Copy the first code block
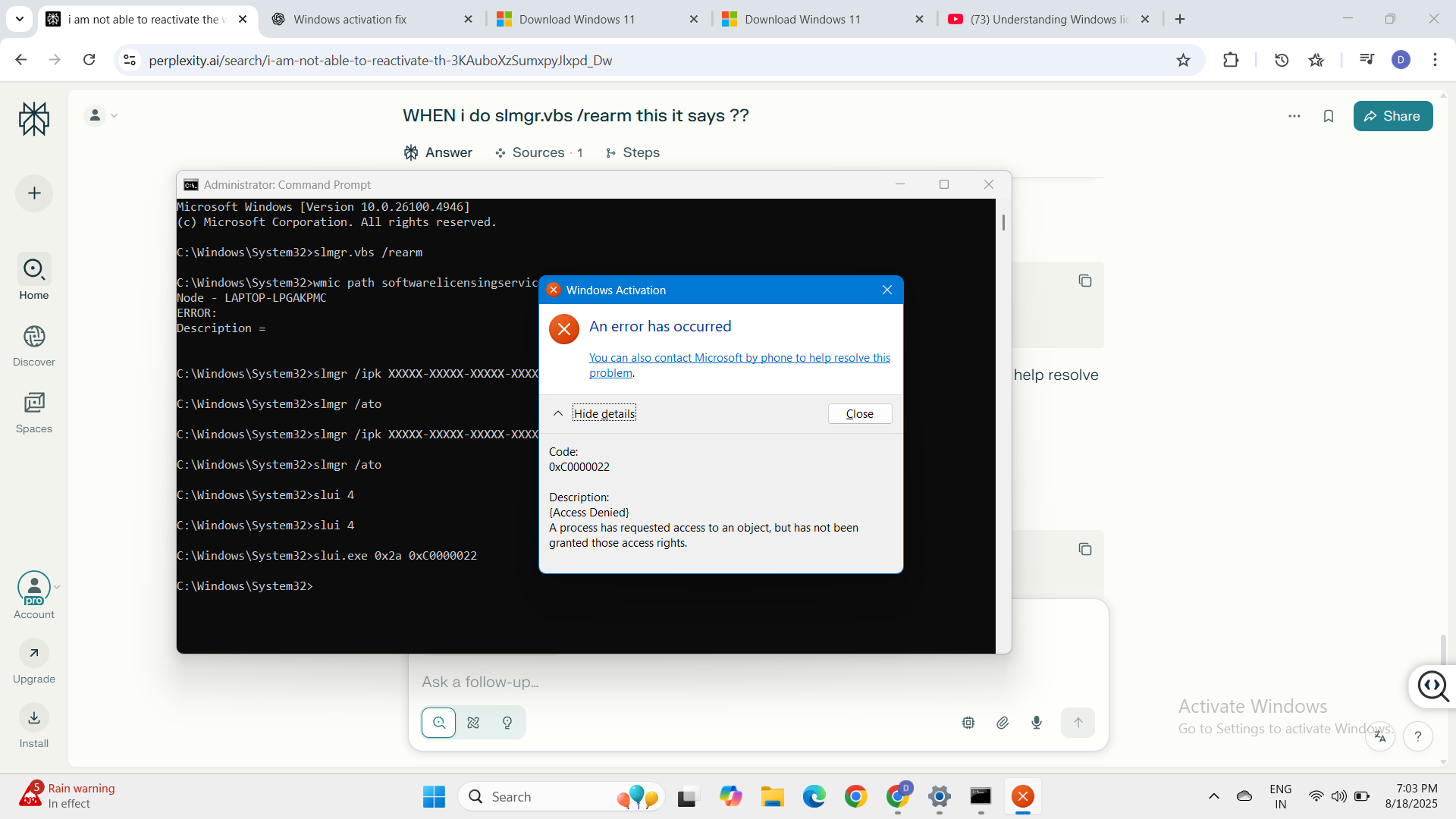 1084,281
